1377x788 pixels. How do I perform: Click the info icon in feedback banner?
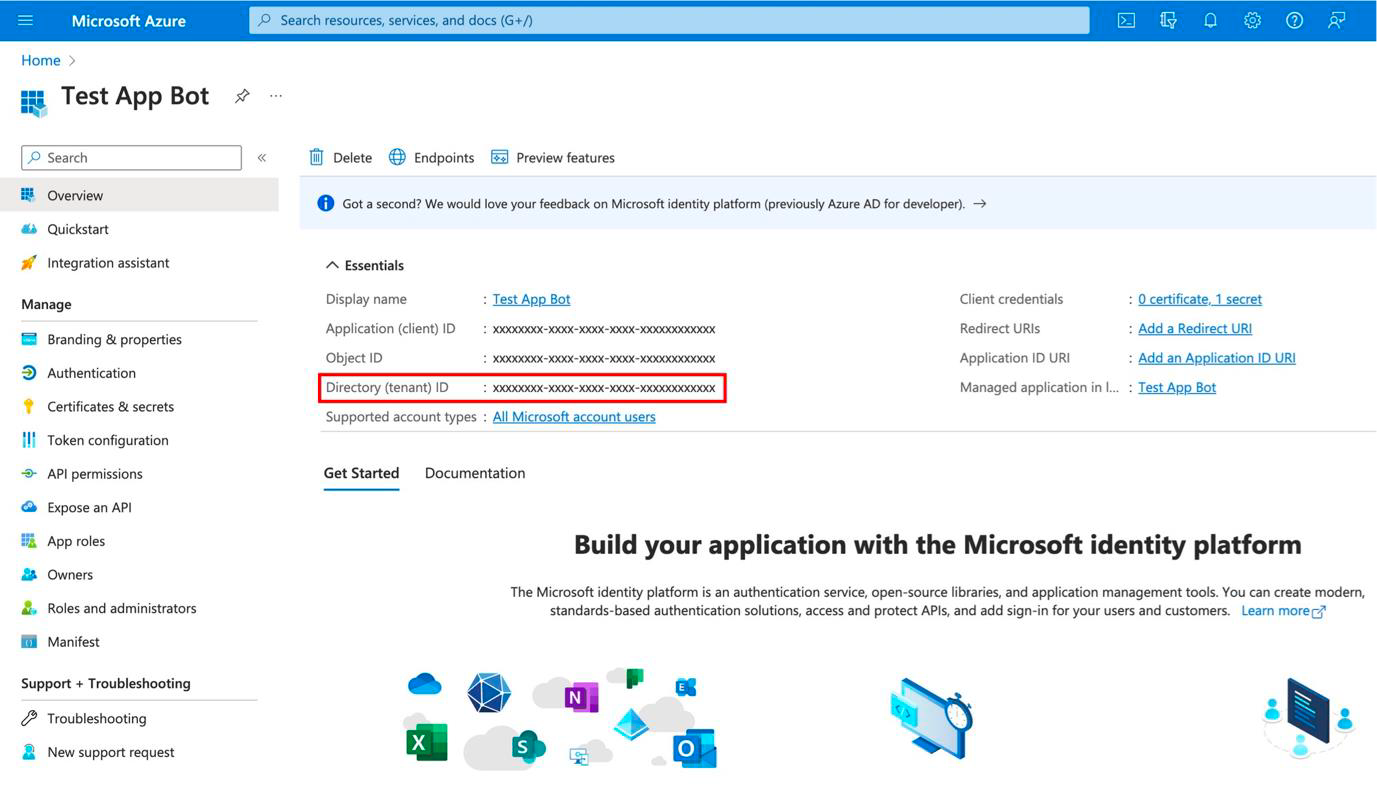click(x=325, y=203)
